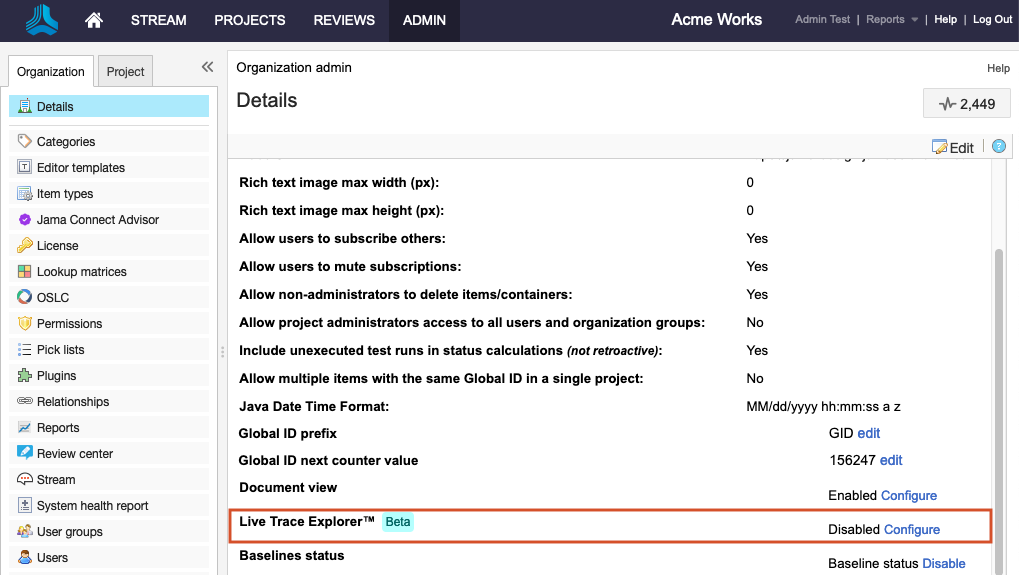Open the REVIEWS menu
This screenshot has height=575, width=1019.
(344, 20)
